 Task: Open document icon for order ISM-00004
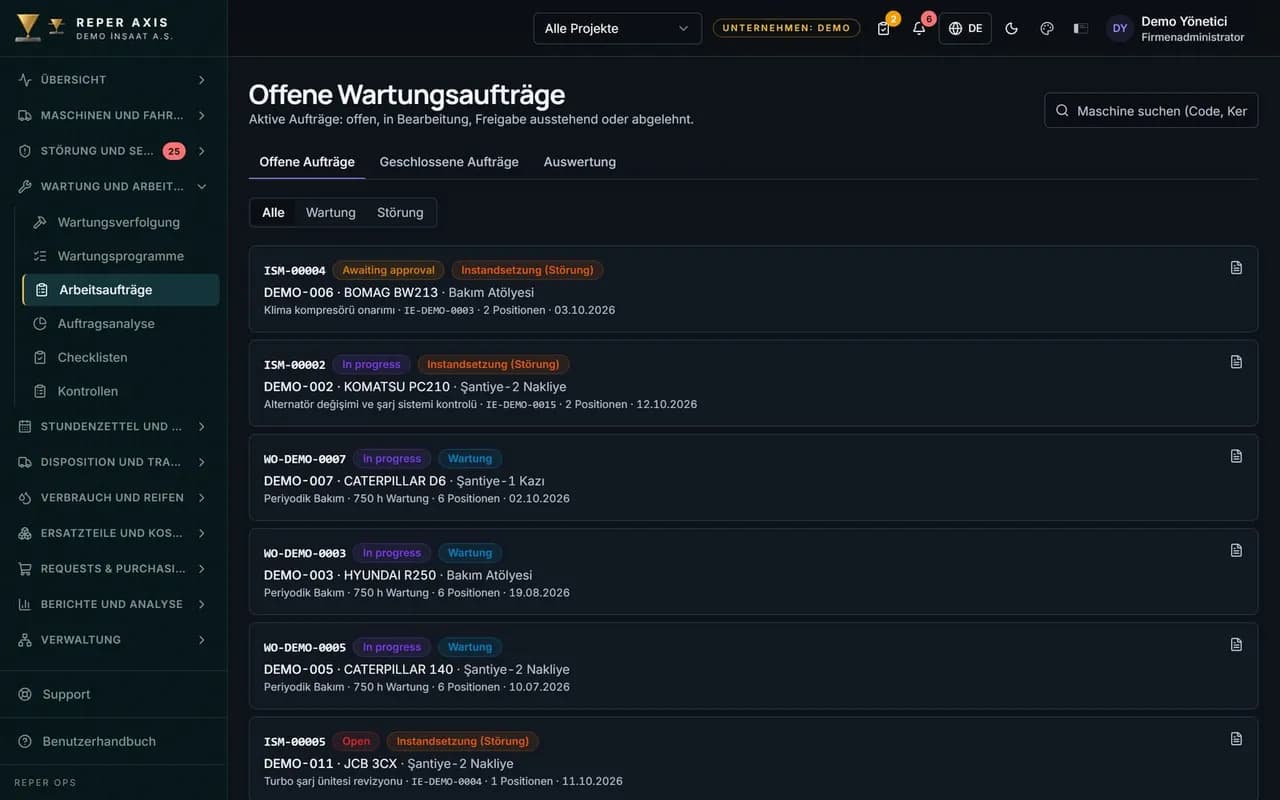(1236, 268)
